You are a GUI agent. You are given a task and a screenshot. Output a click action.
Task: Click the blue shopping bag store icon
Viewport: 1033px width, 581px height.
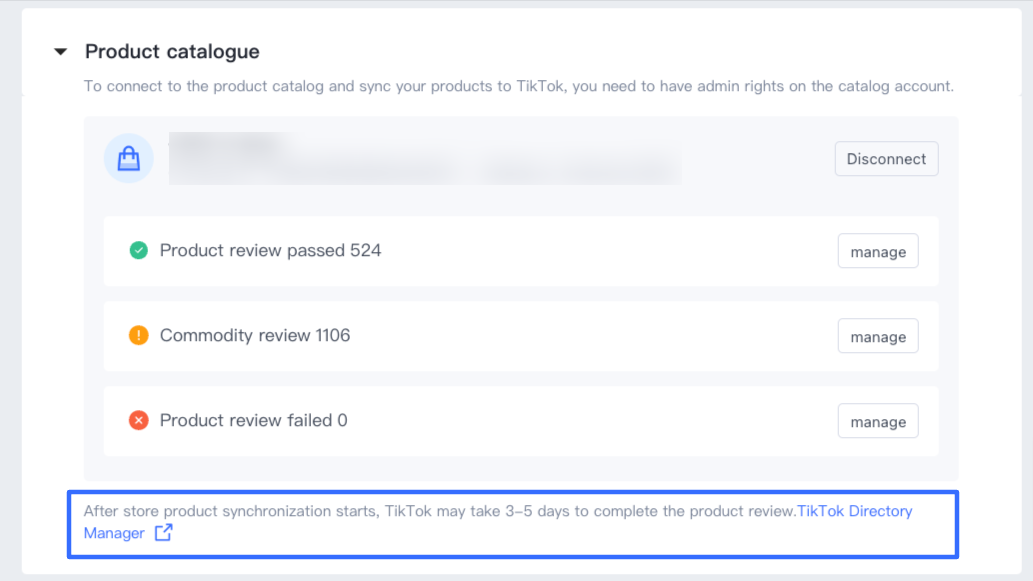[x=129, y=159]
